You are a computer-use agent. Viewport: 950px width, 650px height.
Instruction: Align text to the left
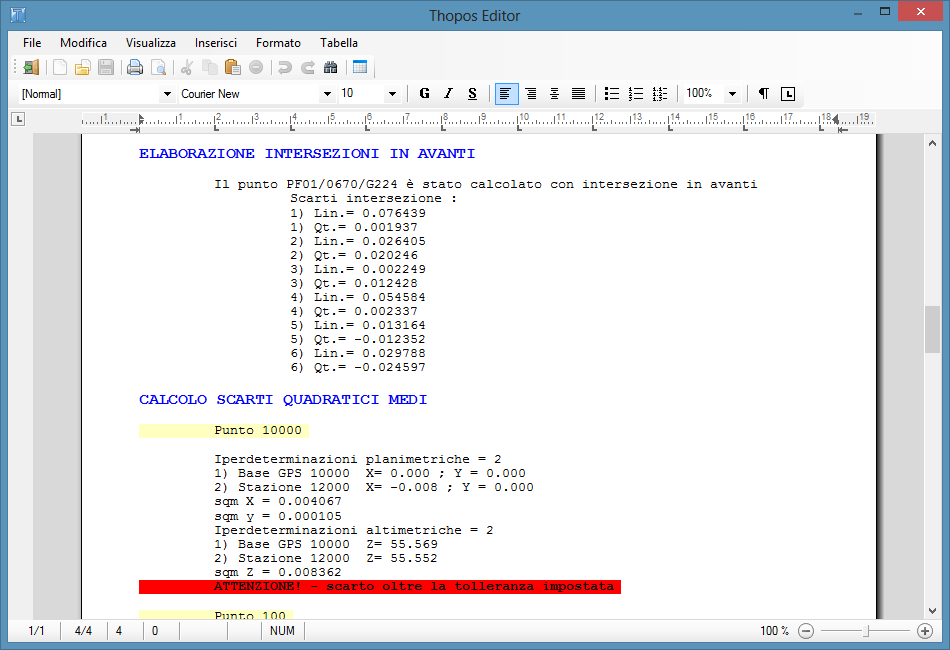(x=506, y=93)
